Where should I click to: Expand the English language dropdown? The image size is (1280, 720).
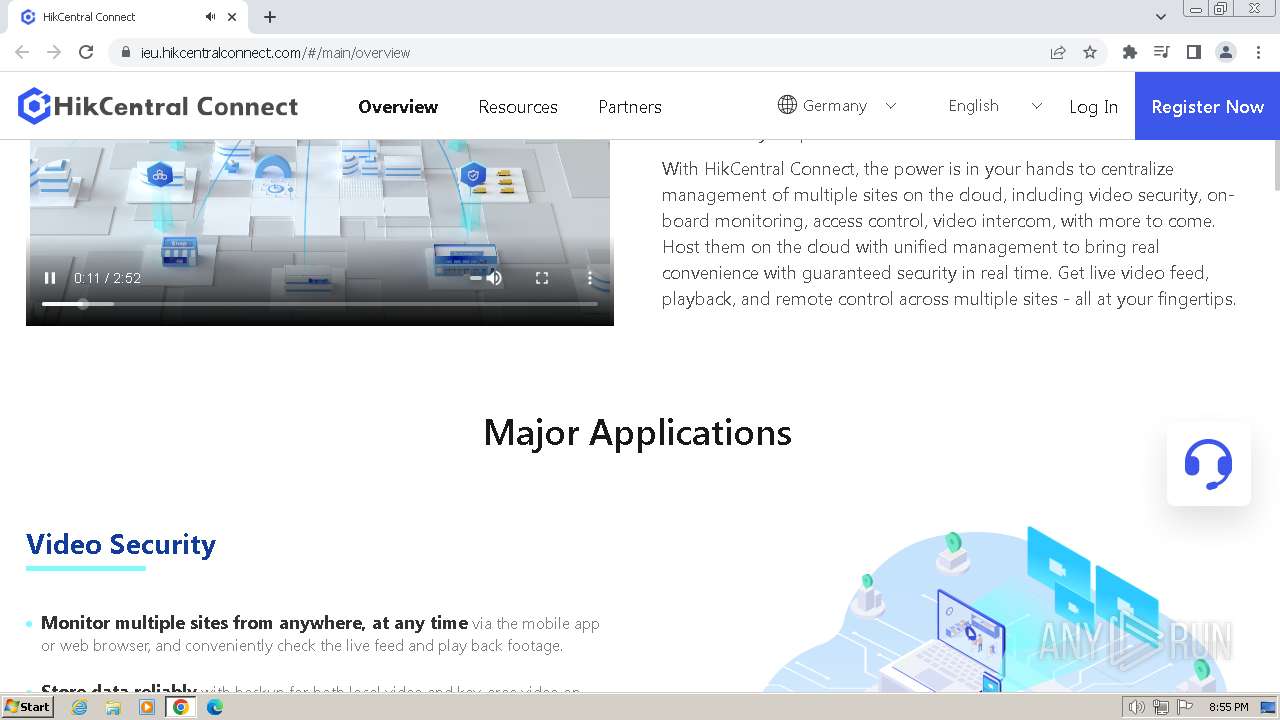(x=1036, y=106)
